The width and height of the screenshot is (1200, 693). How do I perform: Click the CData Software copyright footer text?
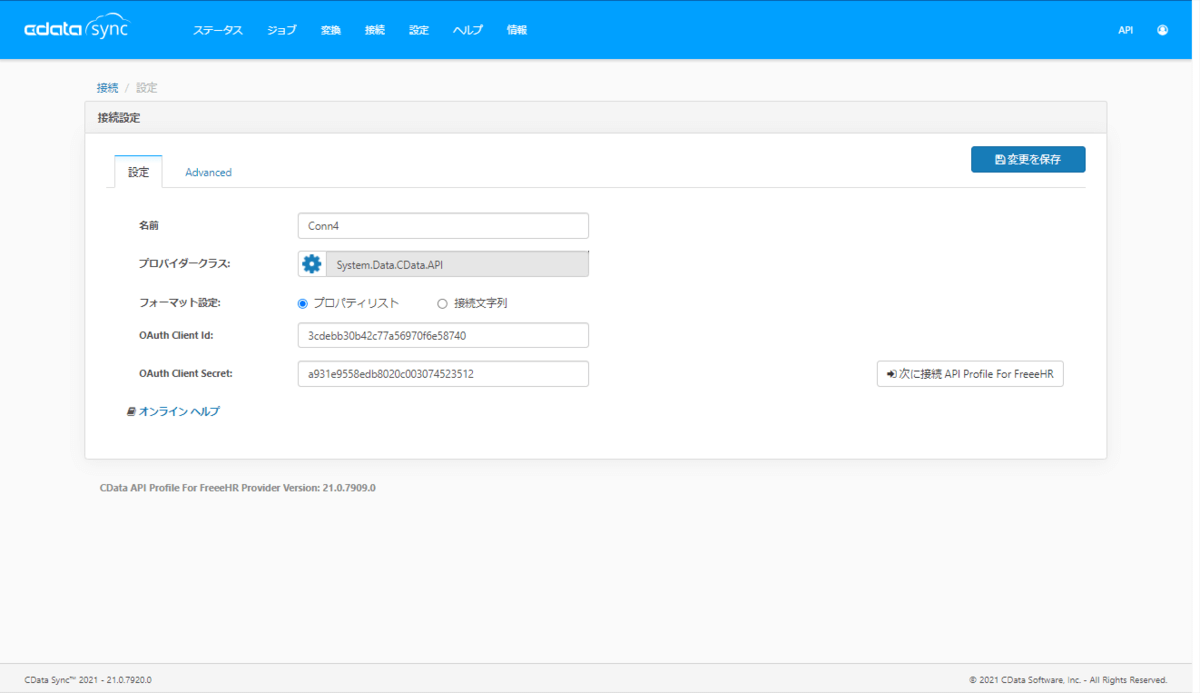pos(1068,680)
